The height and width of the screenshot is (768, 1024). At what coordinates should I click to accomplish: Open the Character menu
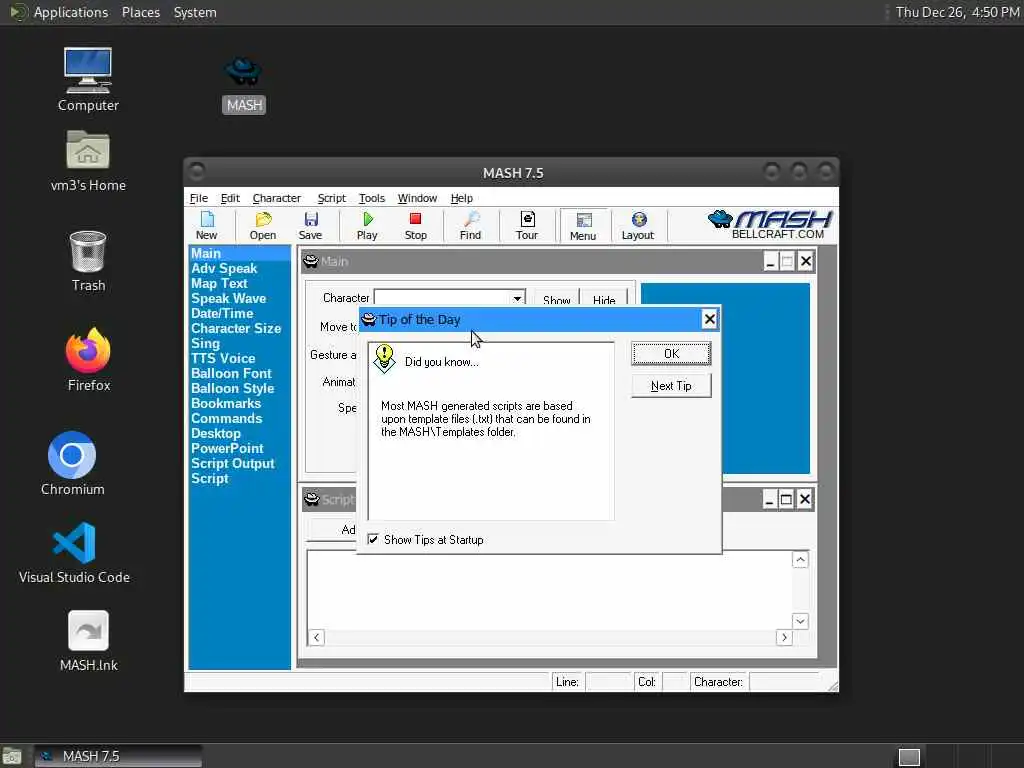[276, 198]
